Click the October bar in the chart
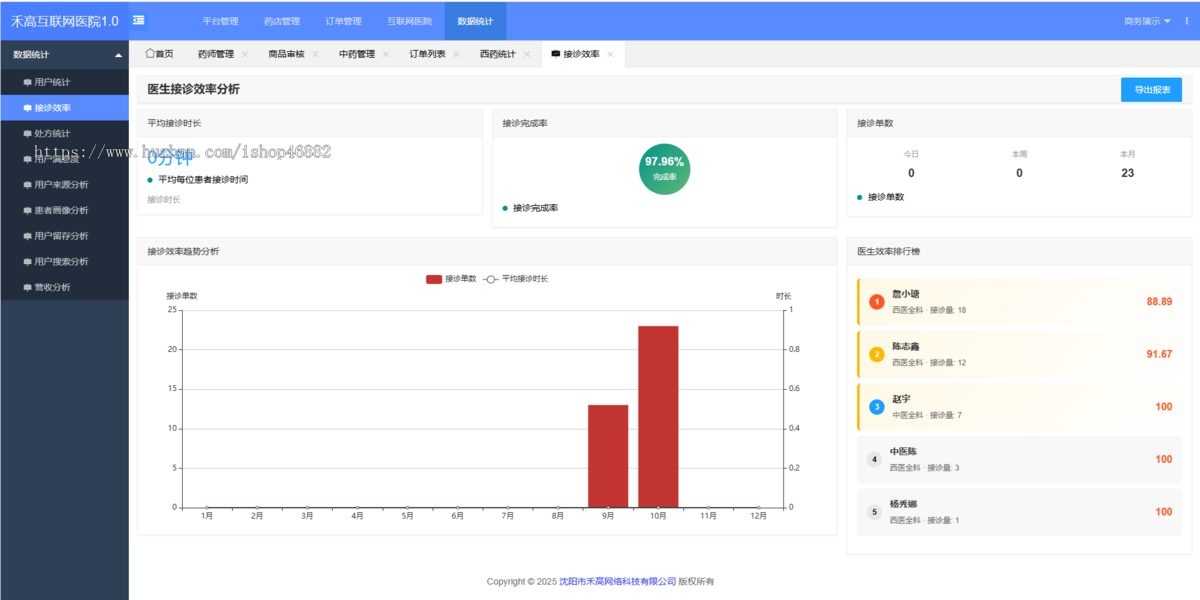The width and height of the screenshot is (1200, 600). click(x=658, y=416)
